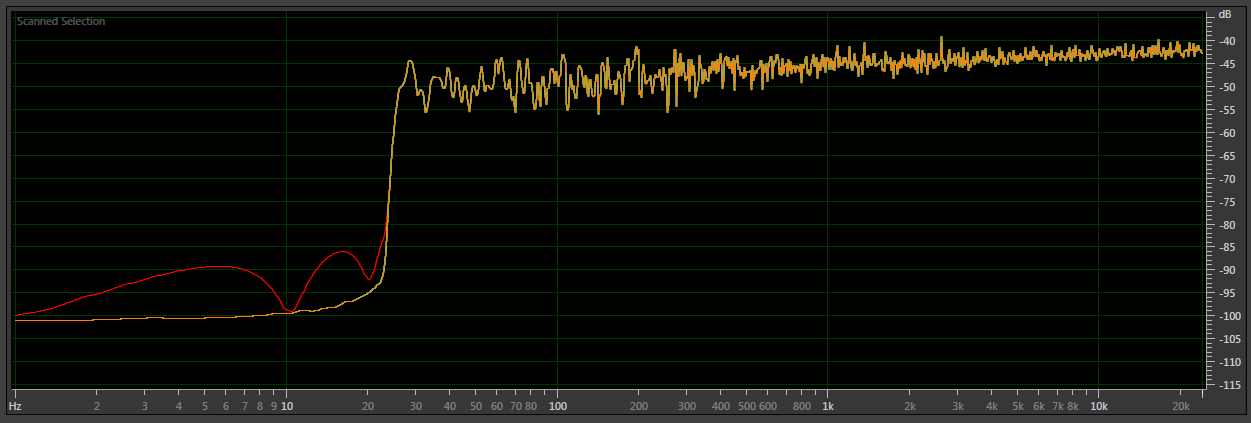Click the Hz unit label

point(15,407)
